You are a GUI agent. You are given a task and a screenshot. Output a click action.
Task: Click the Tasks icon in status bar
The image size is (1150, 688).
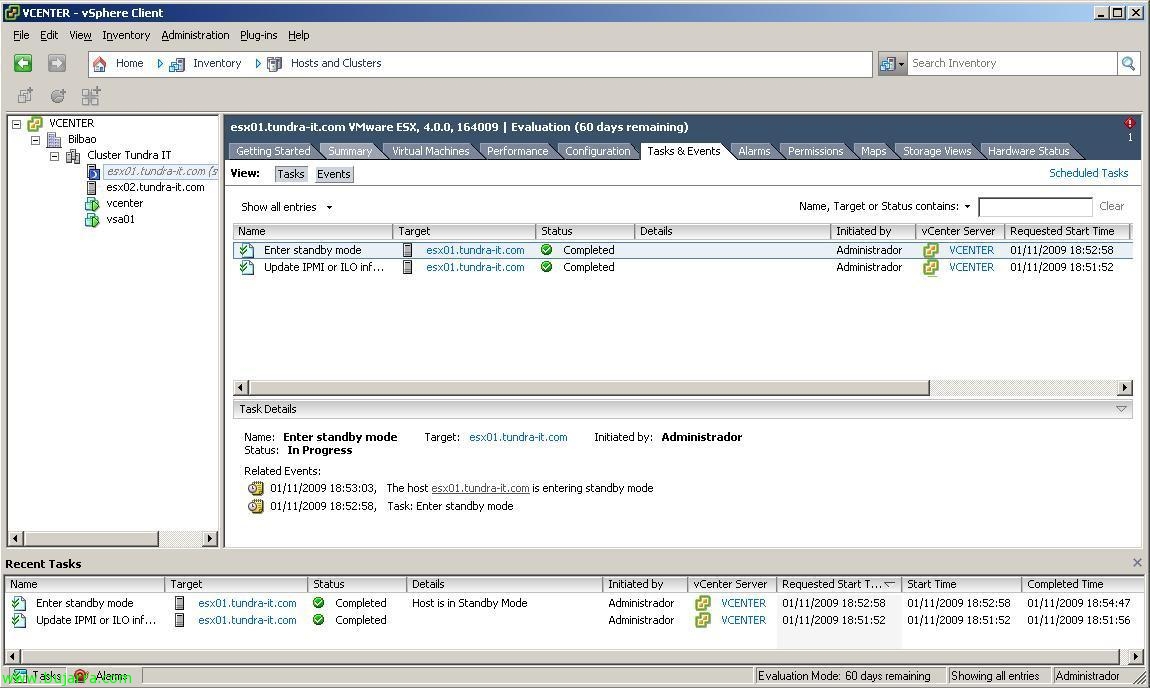tap(20, 676)
